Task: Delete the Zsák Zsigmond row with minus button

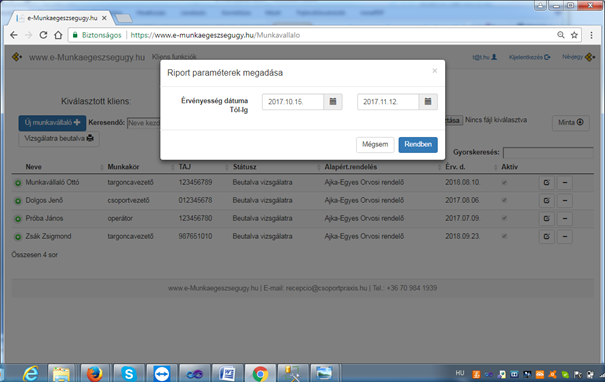Action: click(565, 237)
